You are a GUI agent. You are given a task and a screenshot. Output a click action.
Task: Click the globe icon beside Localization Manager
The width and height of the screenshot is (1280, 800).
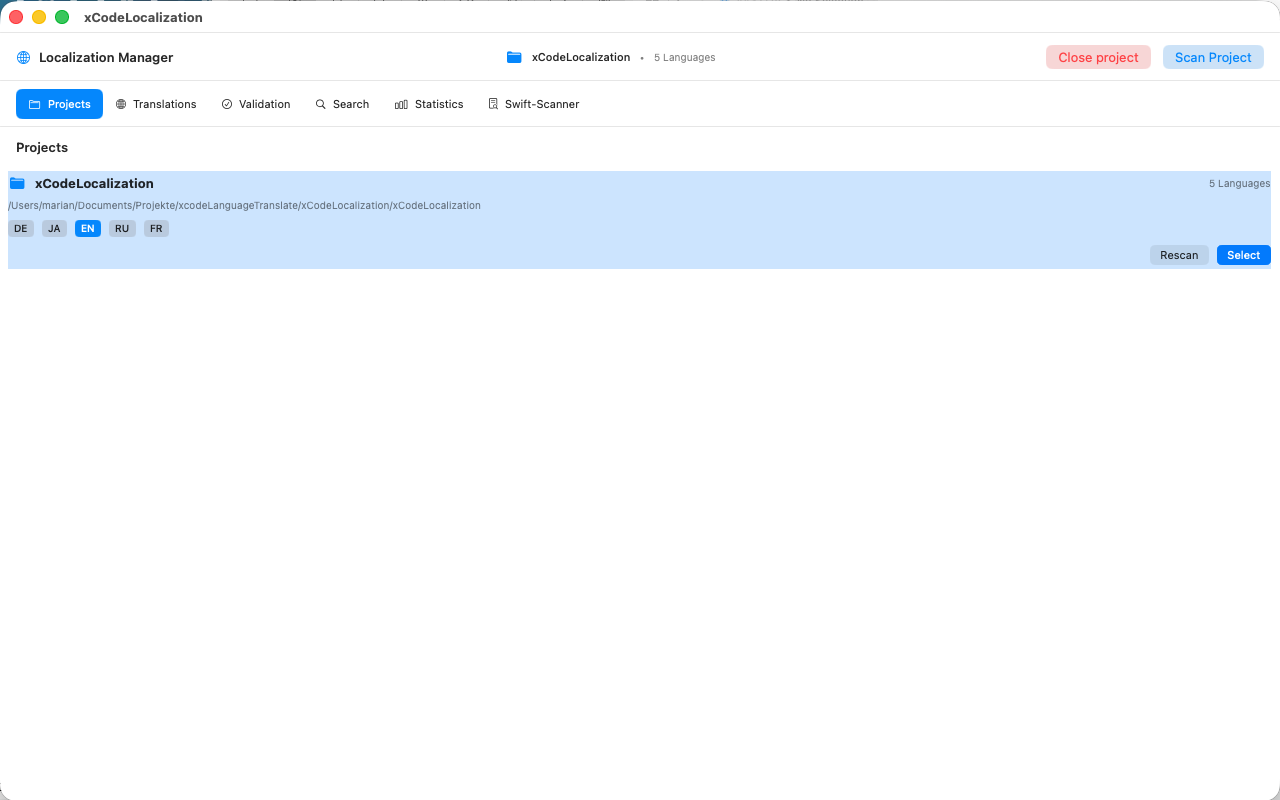[x=22, y=57]
